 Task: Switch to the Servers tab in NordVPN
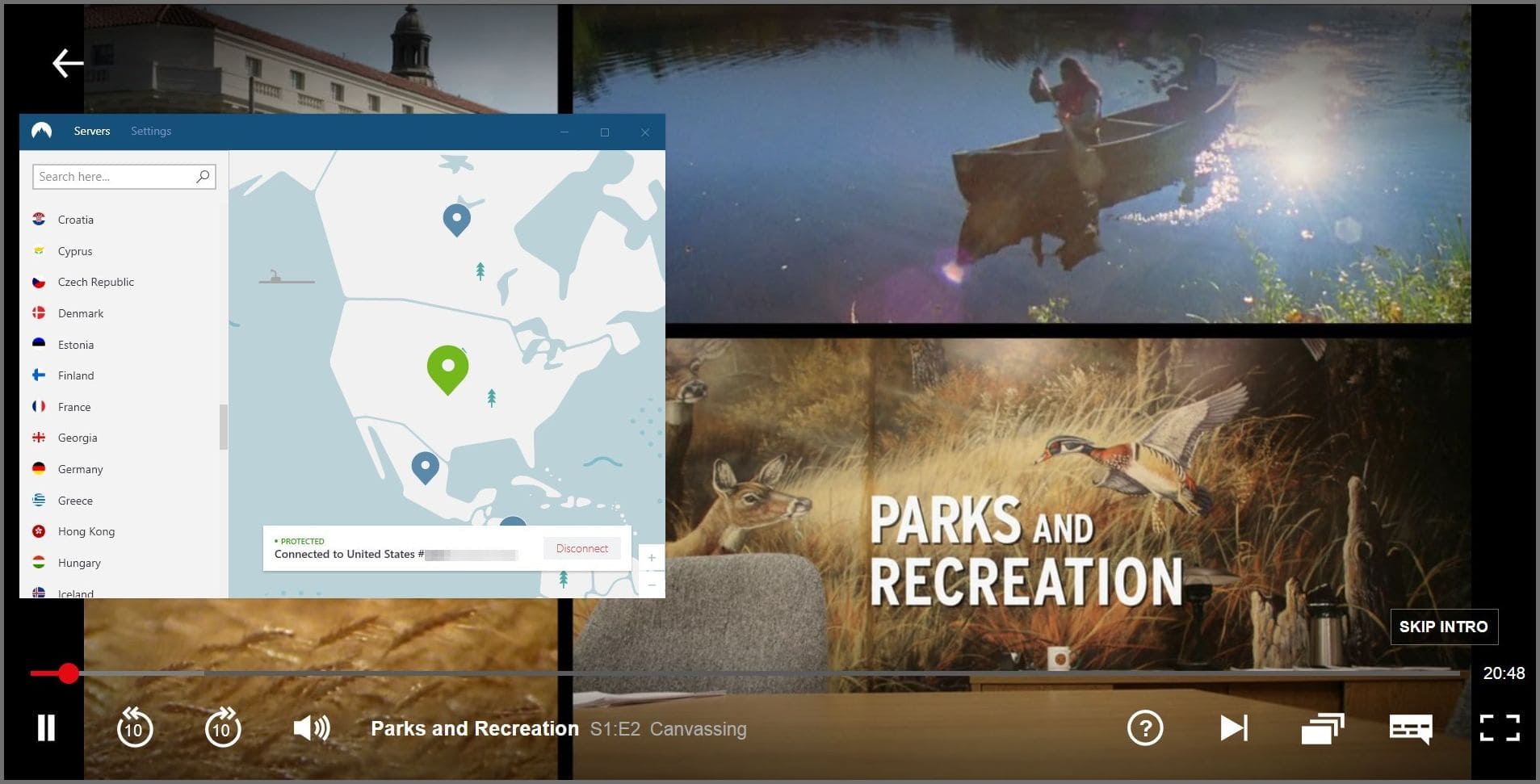point(92,131)
